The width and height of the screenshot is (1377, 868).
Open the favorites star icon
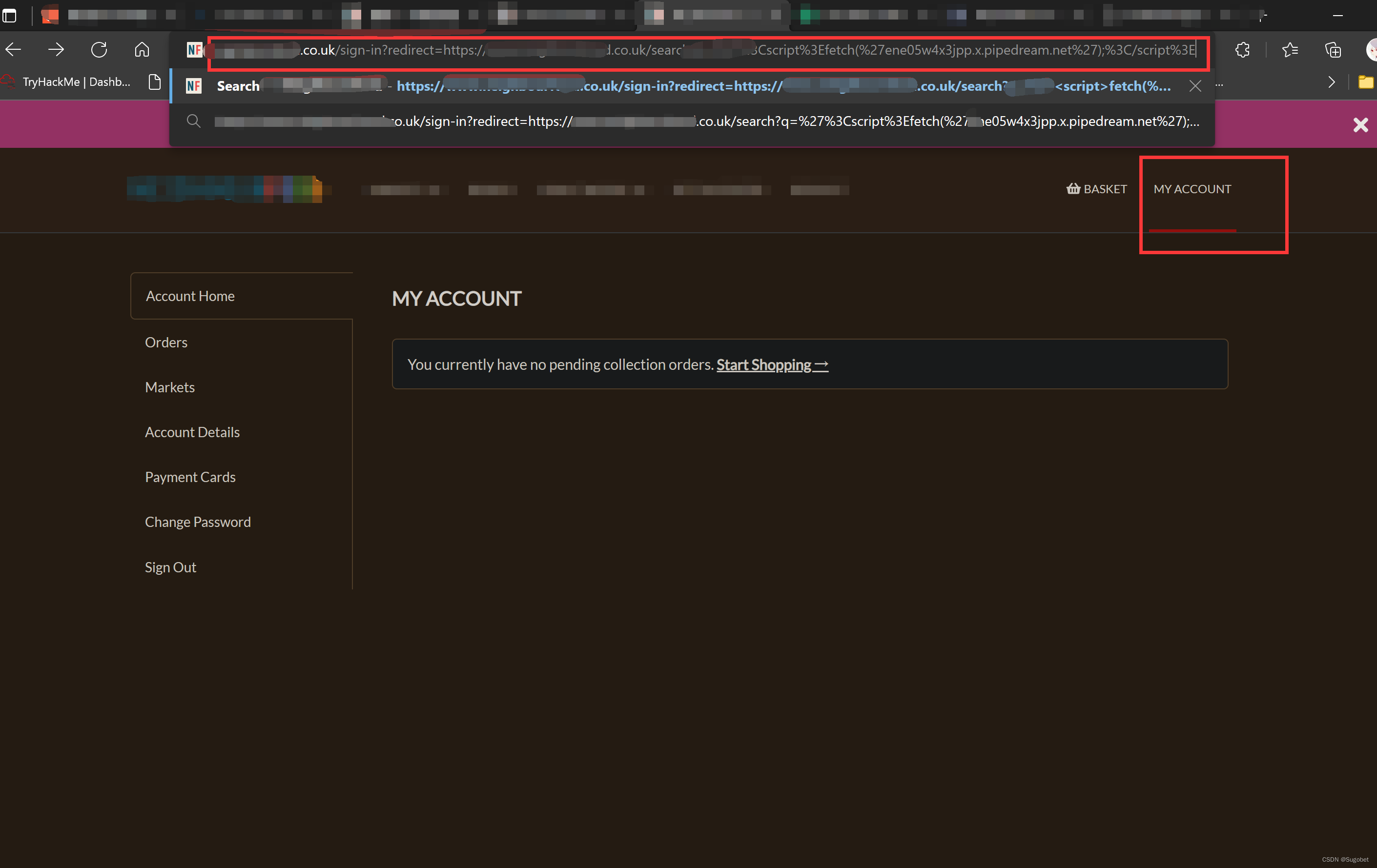tap(1290, 50)
